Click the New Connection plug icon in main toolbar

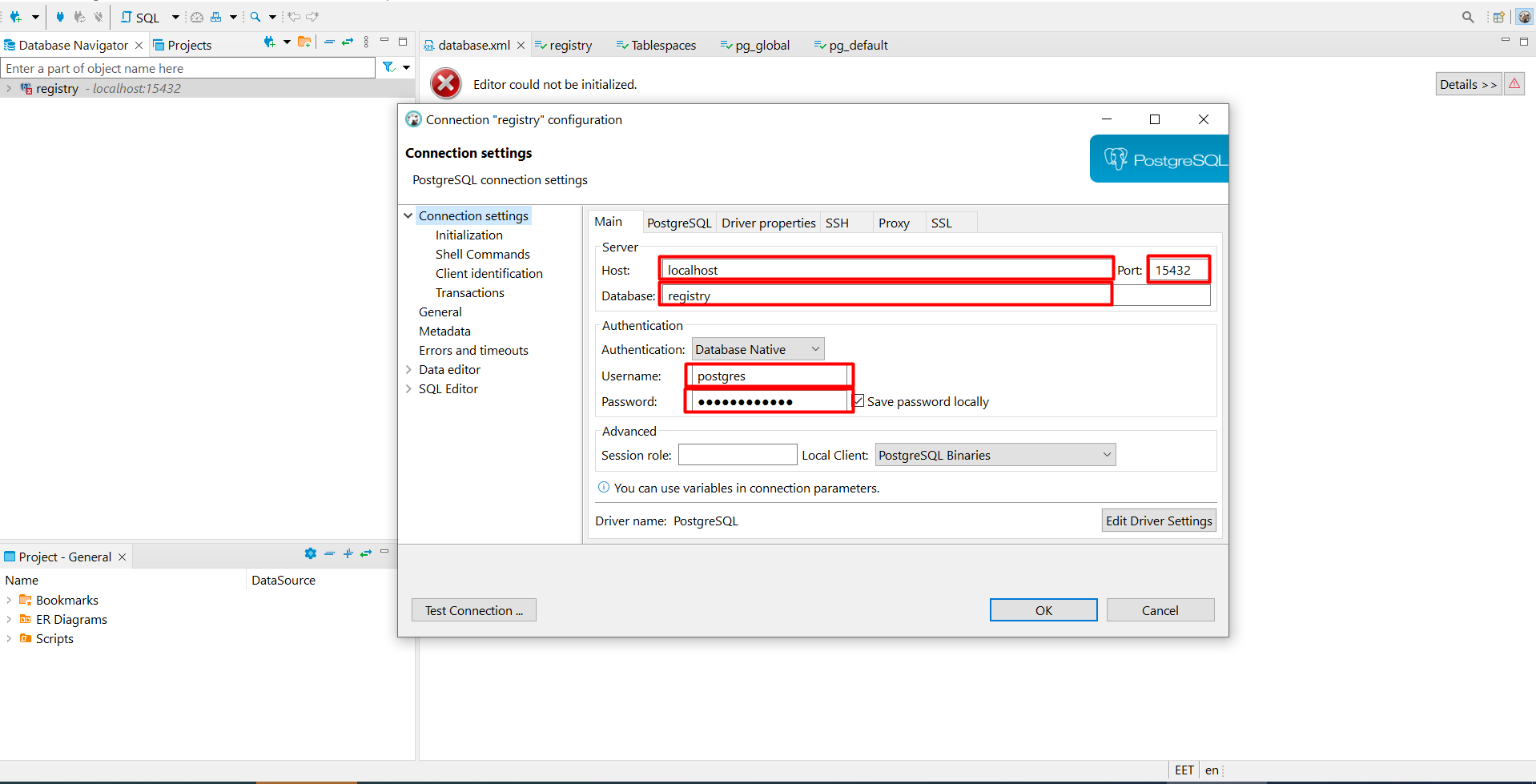point(15,17)
